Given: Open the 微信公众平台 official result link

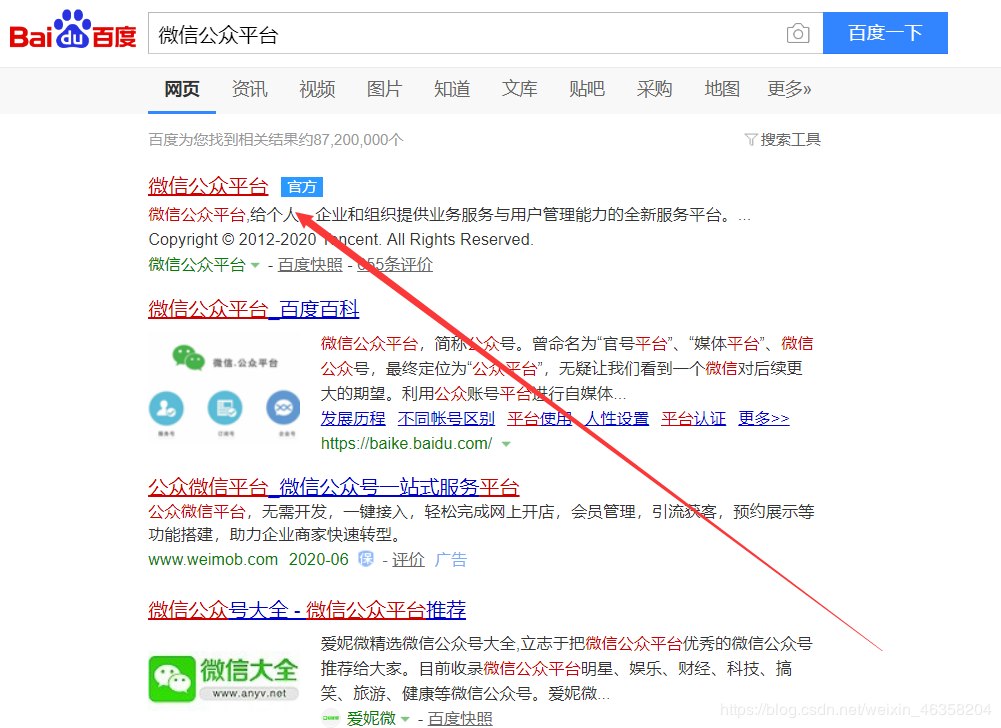Looking at the screenshot, I should click(208, 186).
